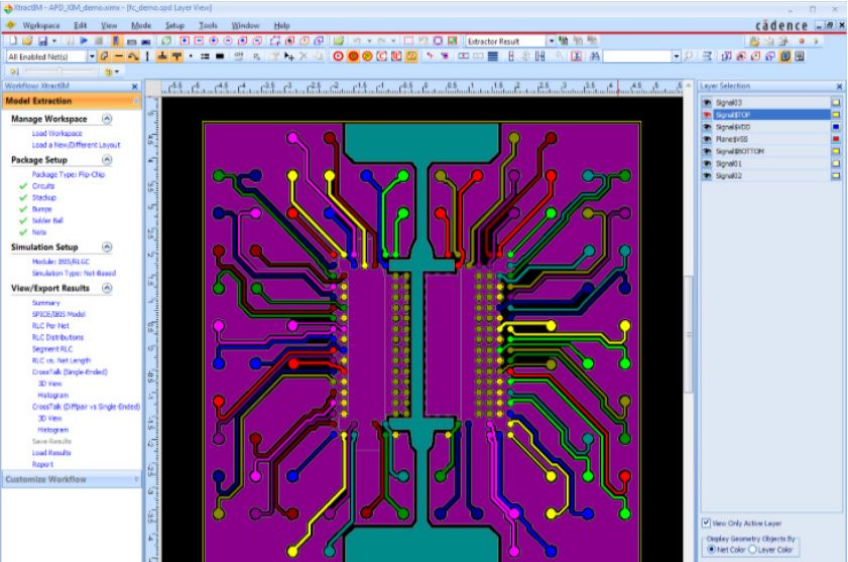Click the orange filled circle icon

pyautogui.click(x=353, y=56)
